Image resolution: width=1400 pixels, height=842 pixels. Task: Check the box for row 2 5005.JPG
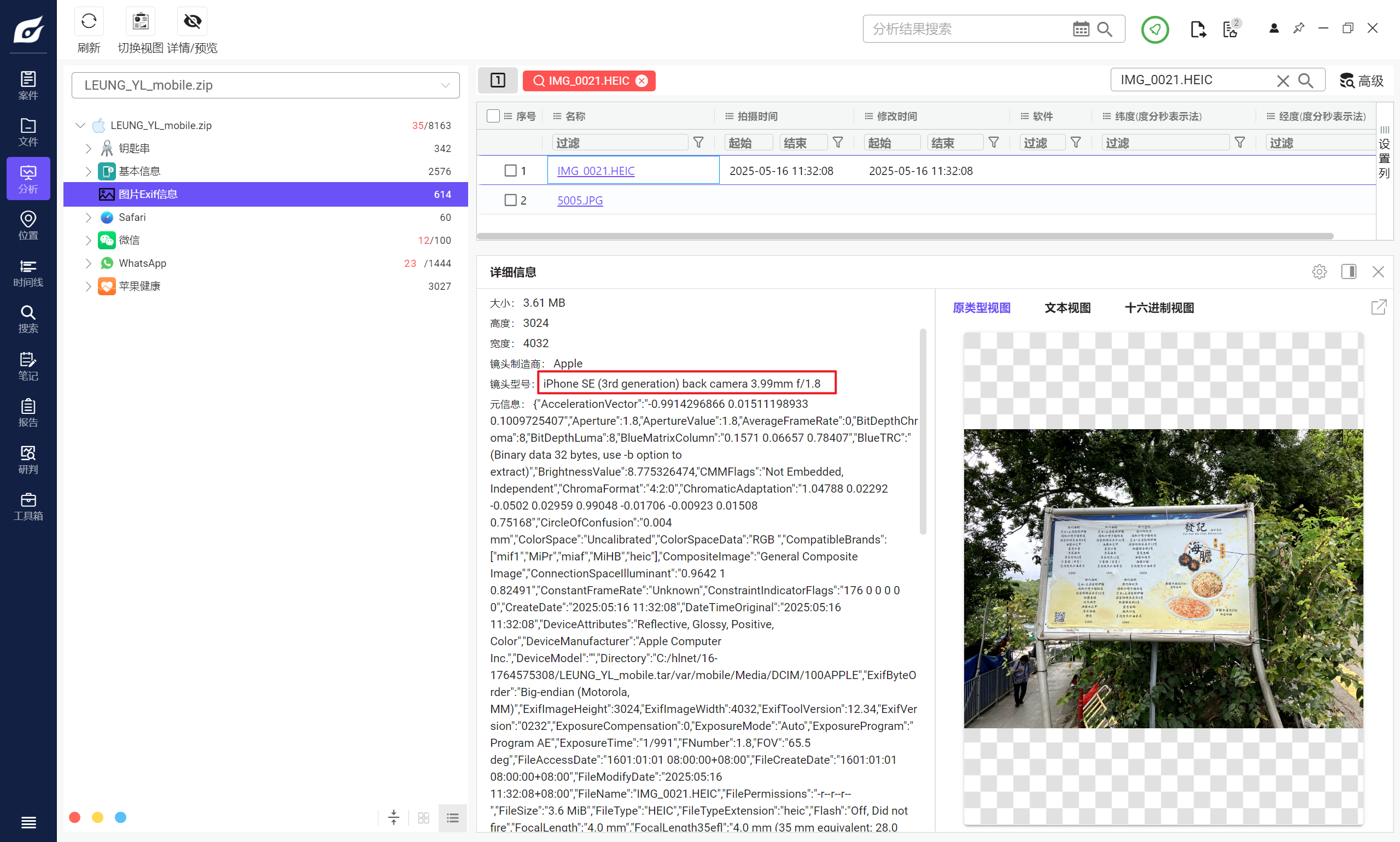[x=510, y=200]
